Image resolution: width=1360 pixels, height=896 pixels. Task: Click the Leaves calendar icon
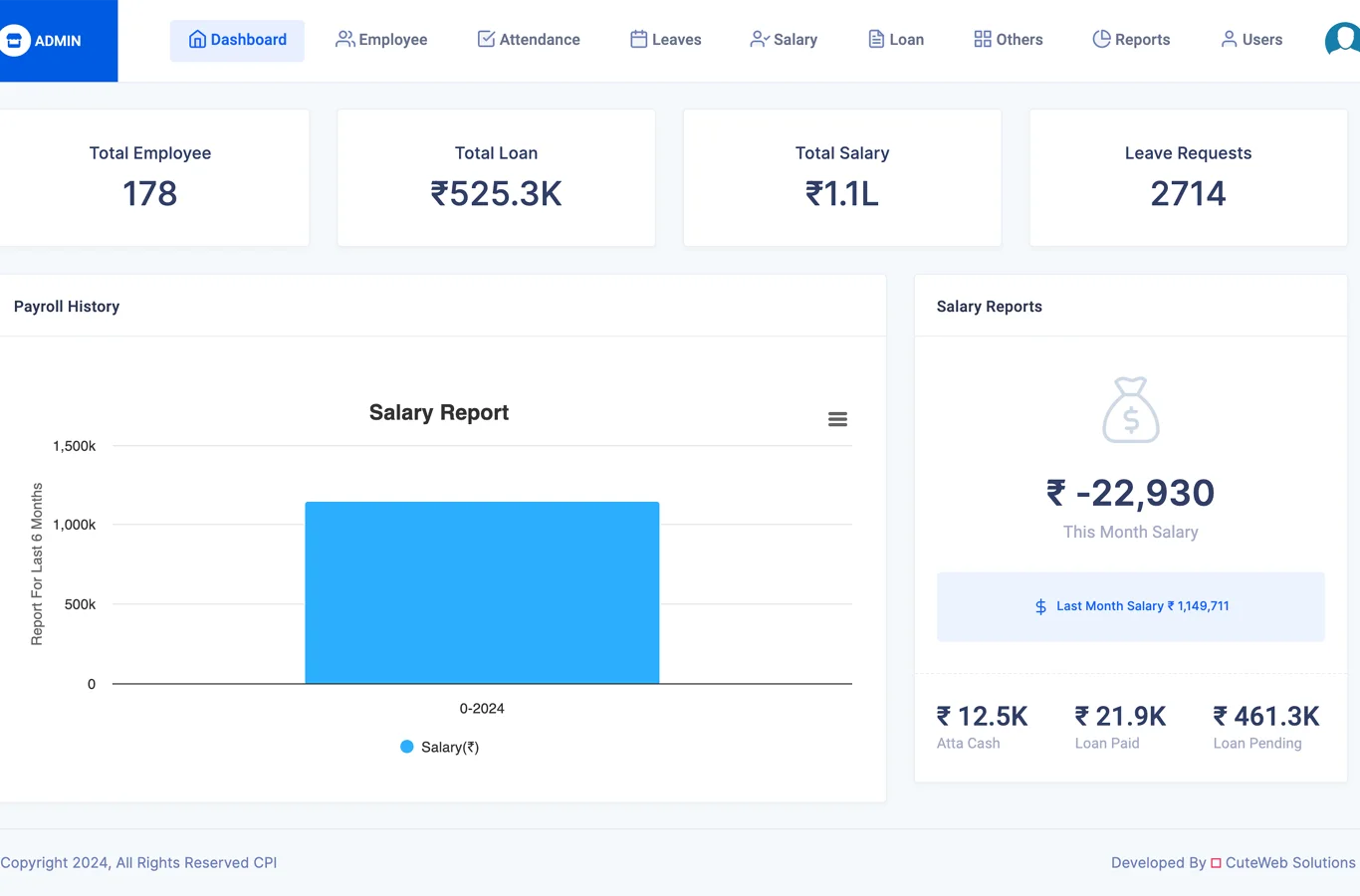(639, 40)
